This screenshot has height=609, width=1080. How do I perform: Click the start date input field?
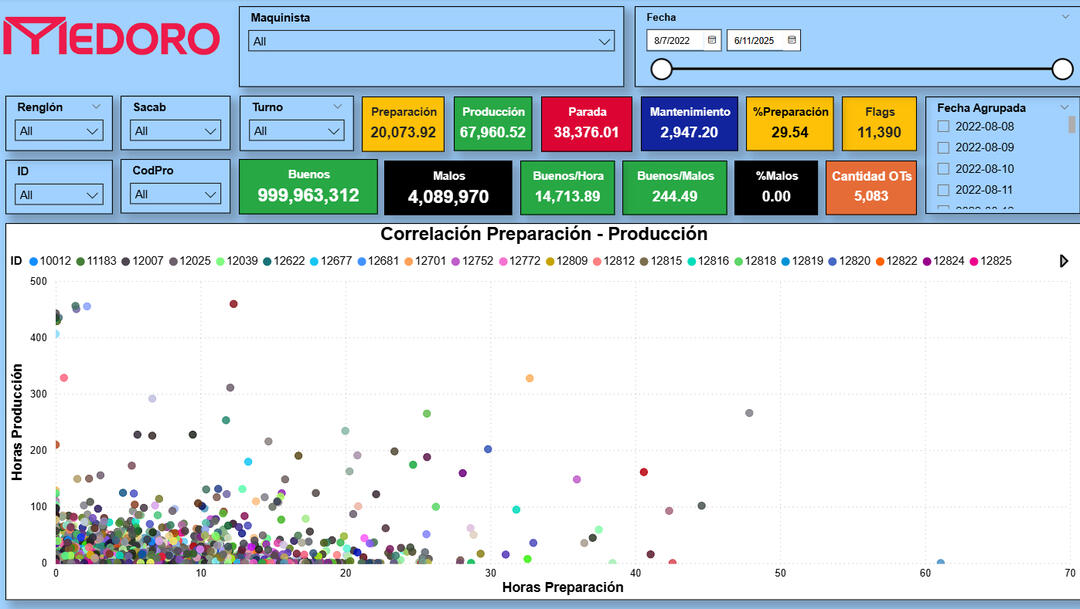click(x=677, y=41)
